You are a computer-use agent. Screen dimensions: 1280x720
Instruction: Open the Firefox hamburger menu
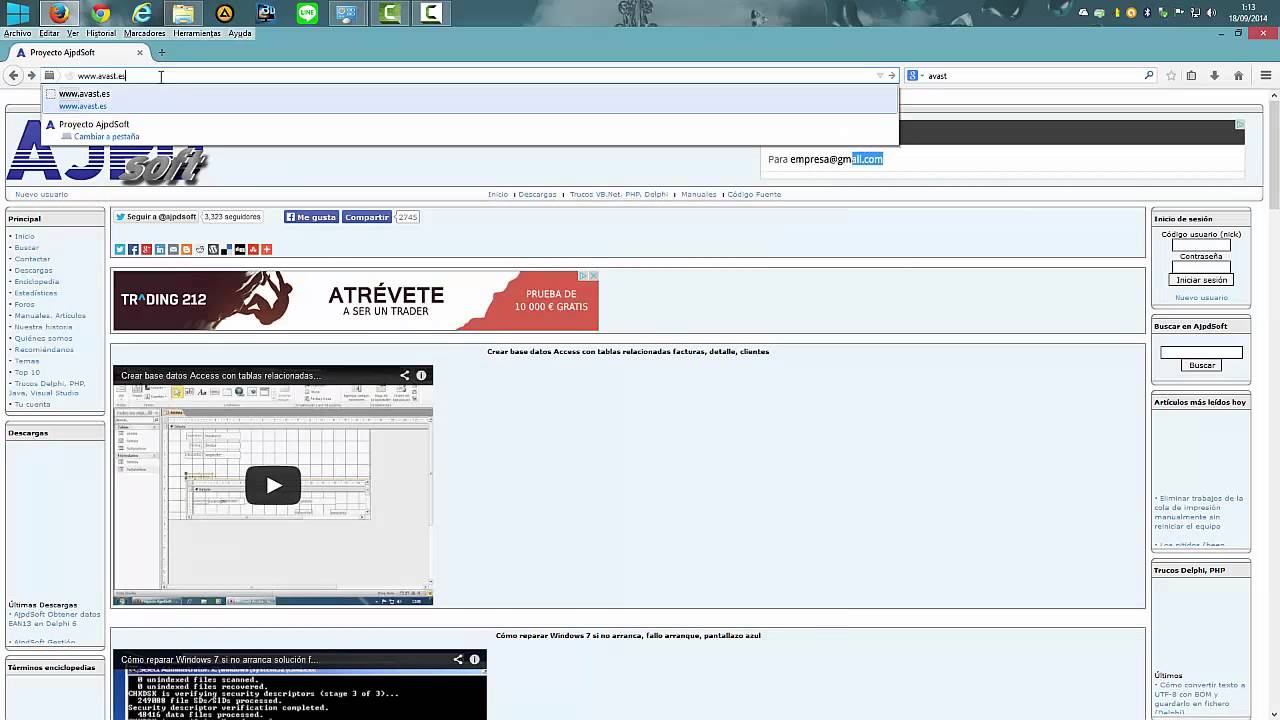tap(1266, 75)
